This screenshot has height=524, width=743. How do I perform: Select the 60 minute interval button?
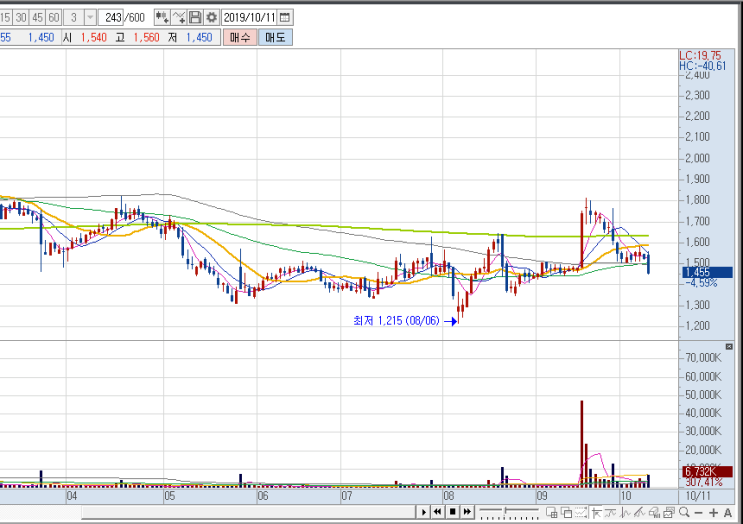tap(54, 18)
